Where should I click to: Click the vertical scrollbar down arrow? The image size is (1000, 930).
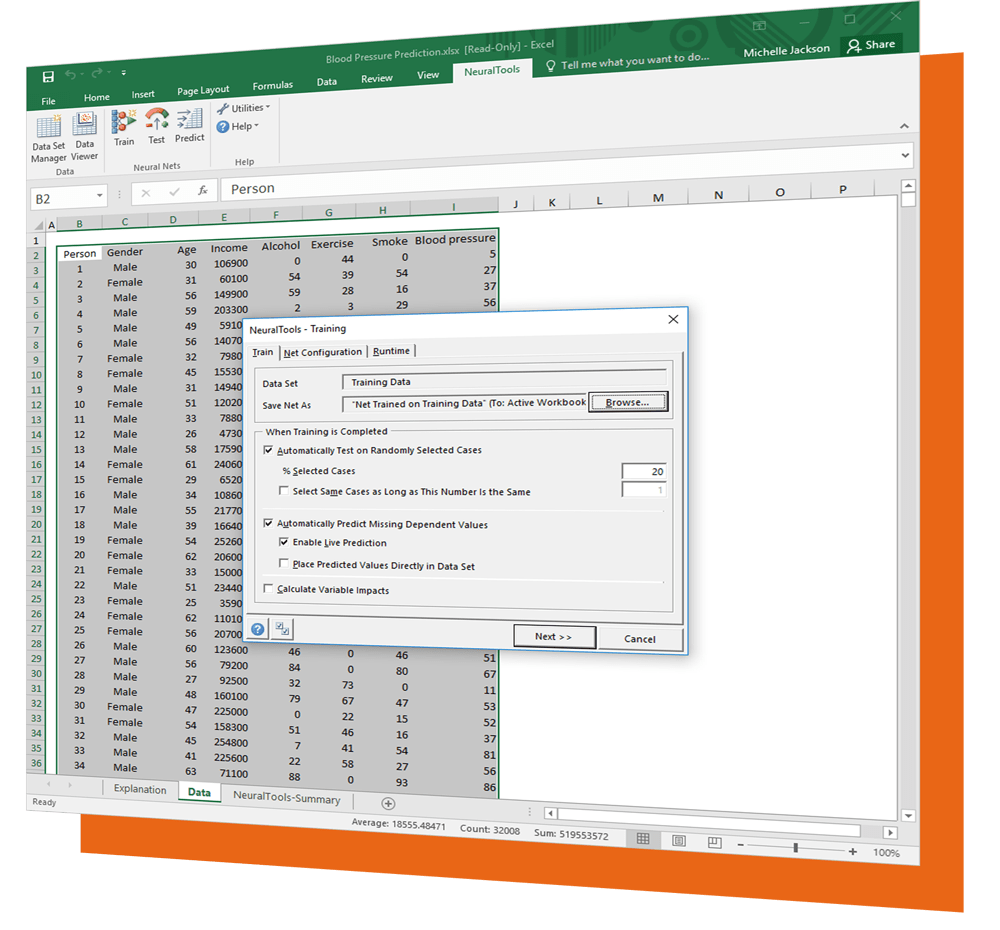coord(908,816)
